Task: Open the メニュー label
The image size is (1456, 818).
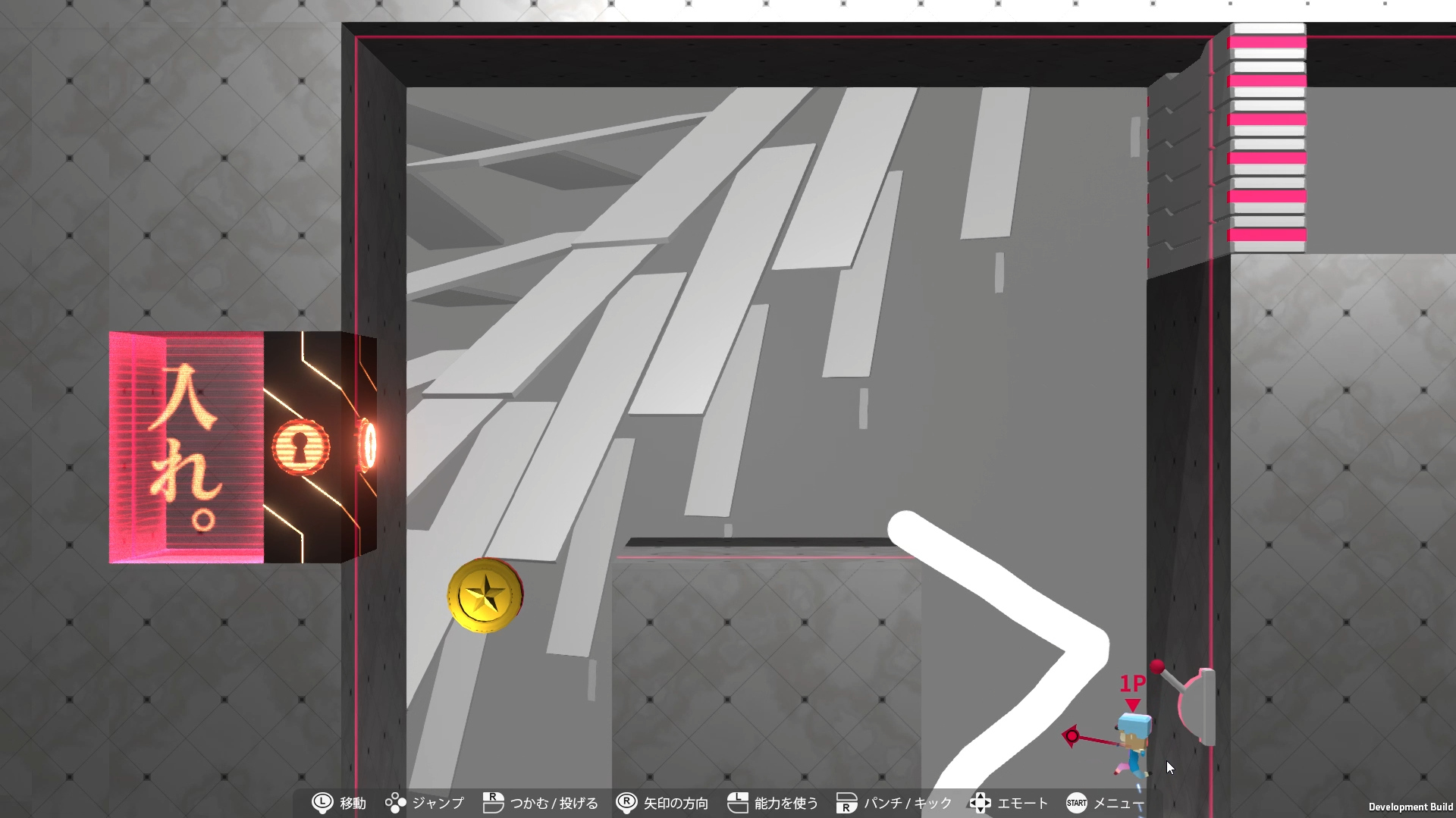Action: pyautogui.click(x=1119, y=804)
